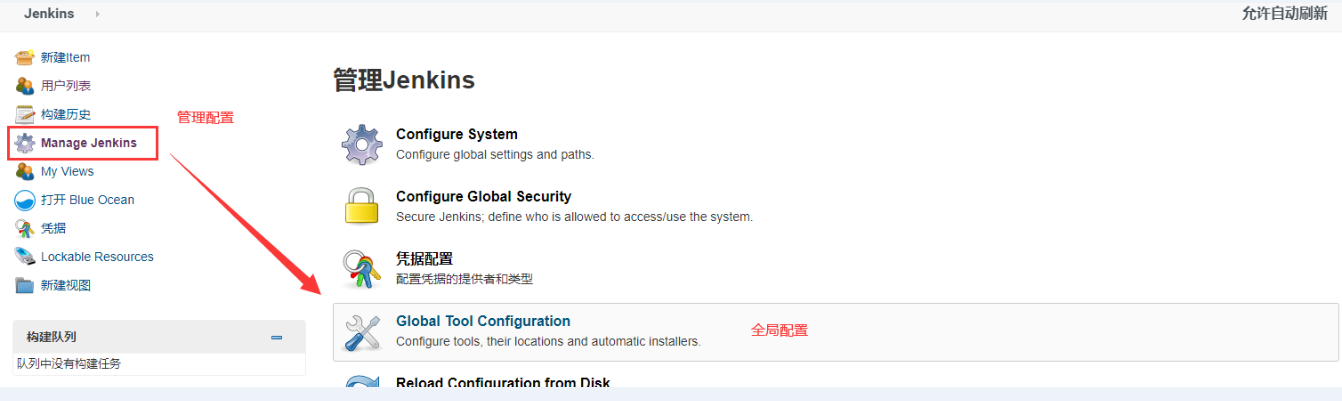
Task: Open Reload Configuration from Disk
Action: pyautogui.click(x=503, y=382)
